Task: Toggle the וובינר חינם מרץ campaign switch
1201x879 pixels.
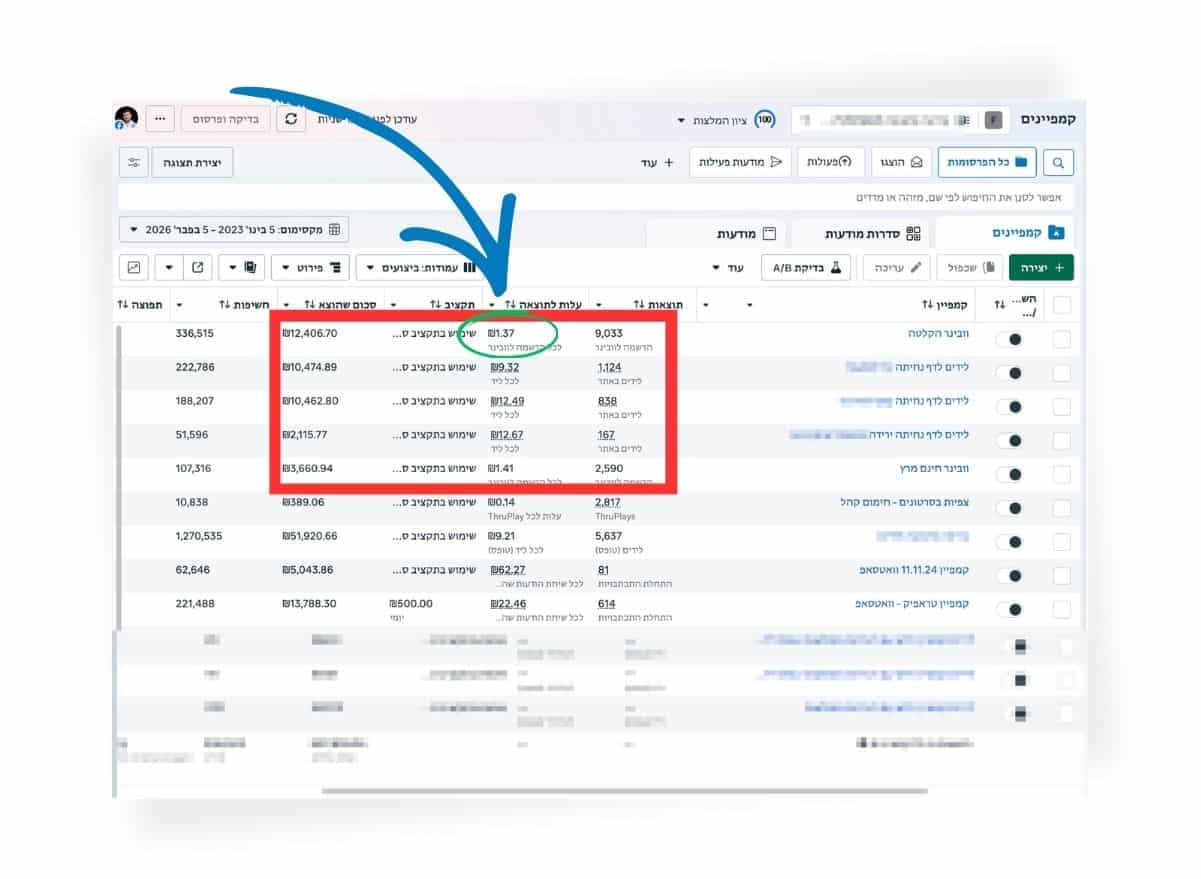Action: [x=1010, y=475]
